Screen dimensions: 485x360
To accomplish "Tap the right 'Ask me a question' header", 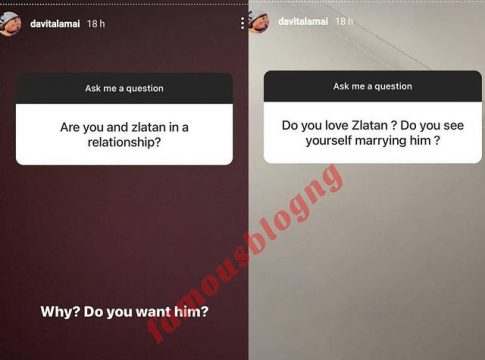I will tap(373, 86).
